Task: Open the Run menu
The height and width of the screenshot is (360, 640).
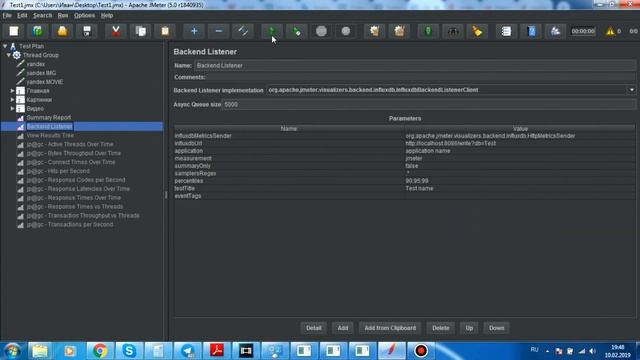Action: pos(63,16)
